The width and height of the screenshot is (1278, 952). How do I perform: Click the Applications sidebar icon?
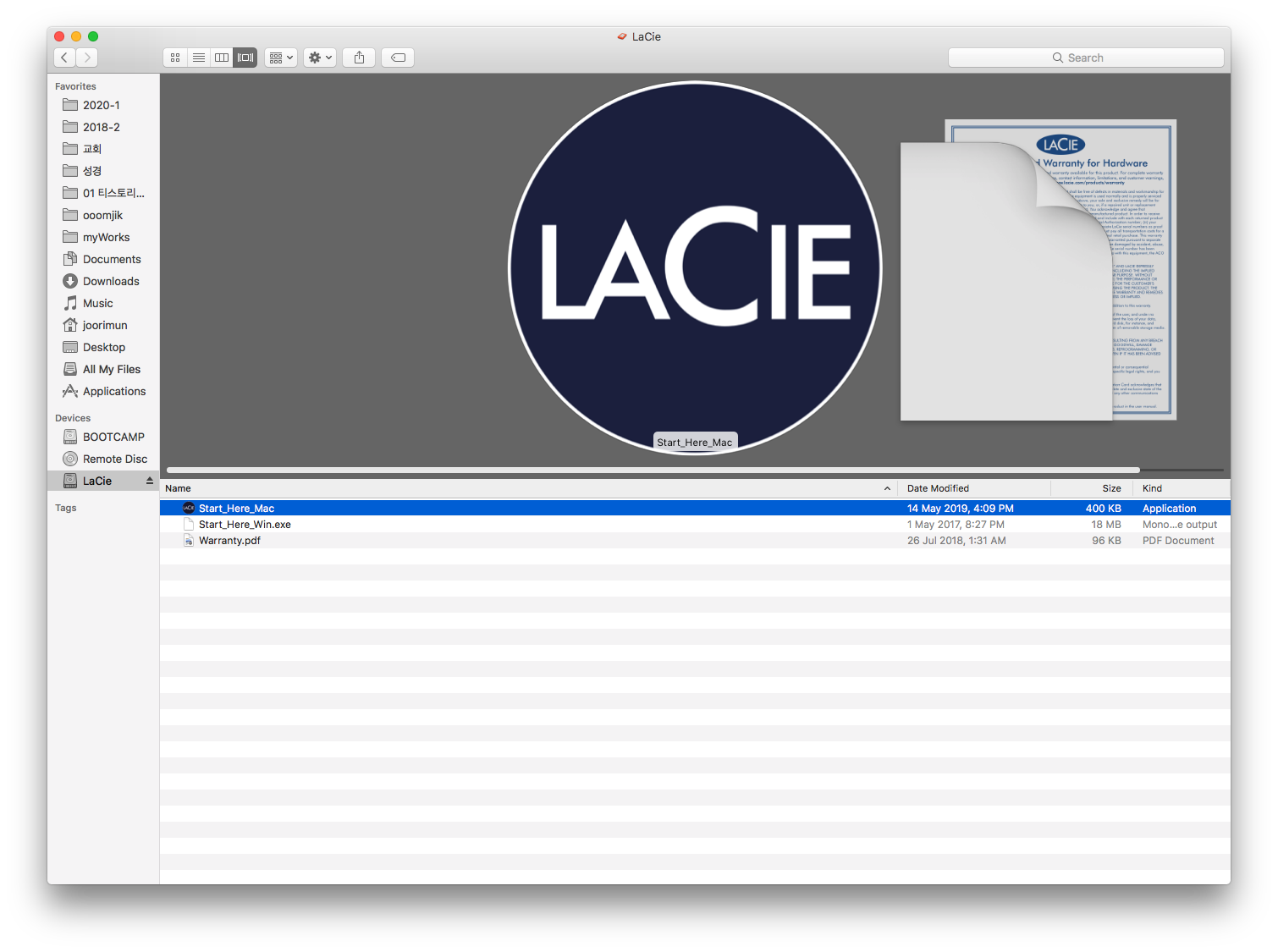70,391
